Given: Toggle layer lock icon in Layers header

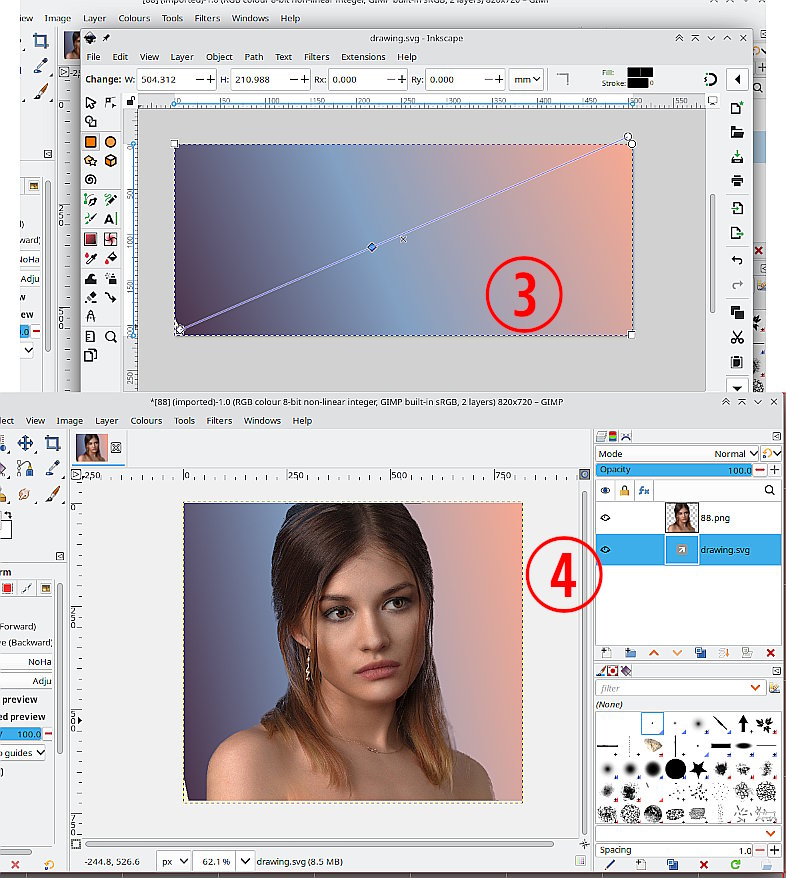Looking at the screenshot, I should (624, 491).
